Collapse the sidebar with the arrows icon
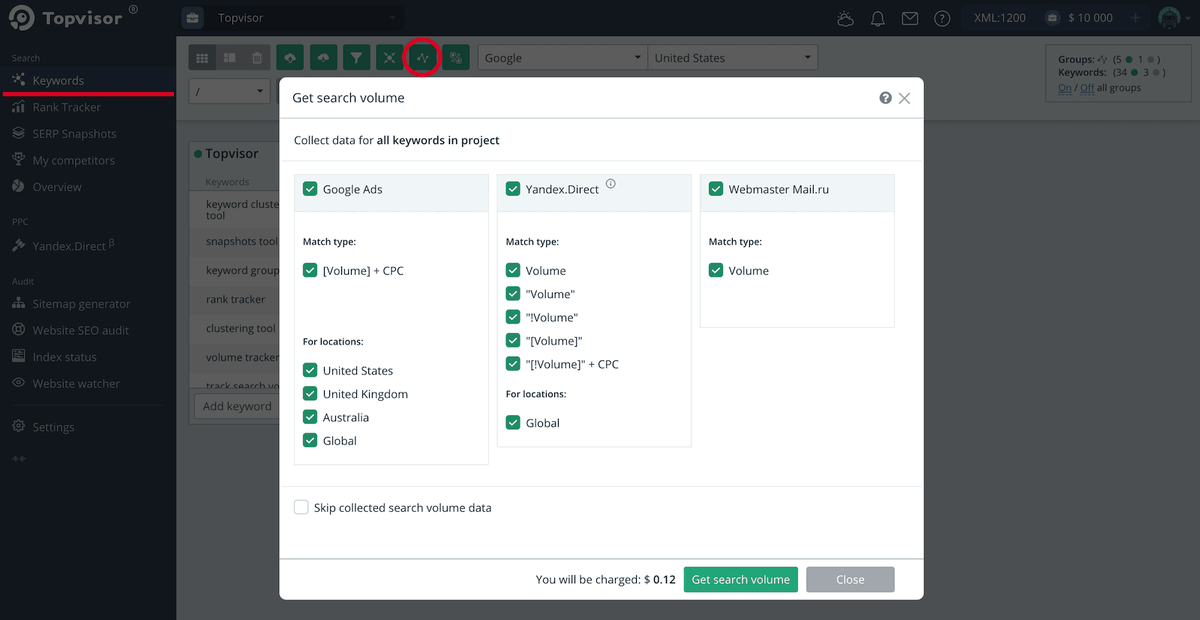1200x620 pixels. click(x=18, y=458)
